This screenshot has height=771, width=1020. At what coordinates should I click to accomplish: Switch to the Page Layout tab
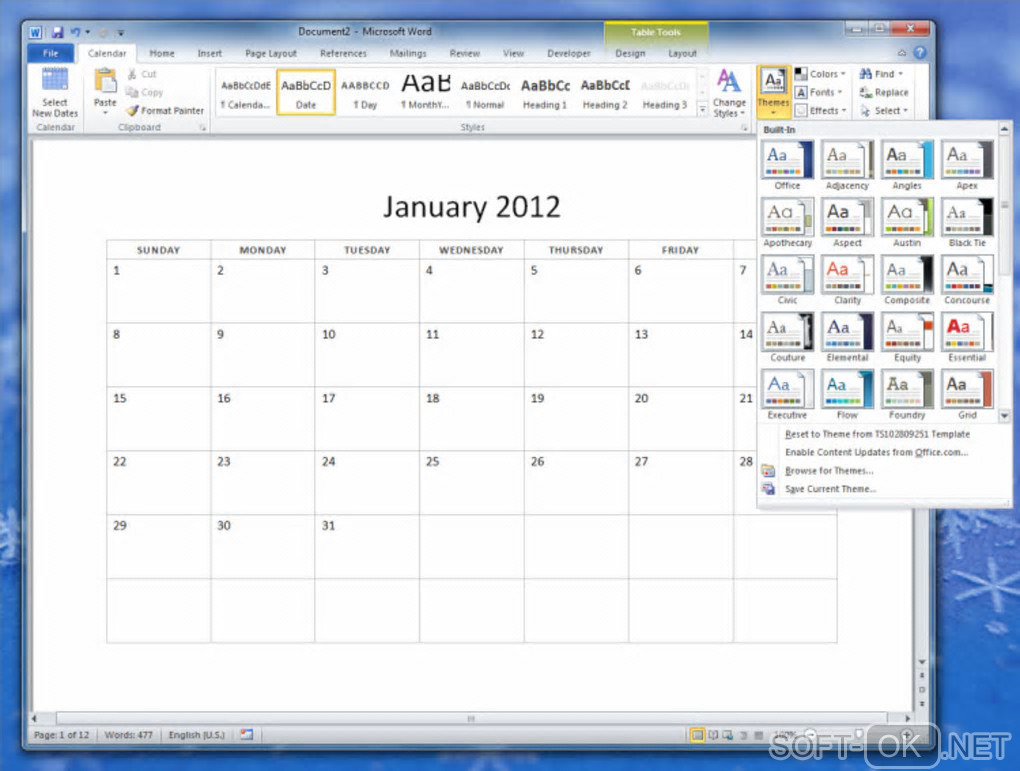pyautogui.click(x=271, y=53)
